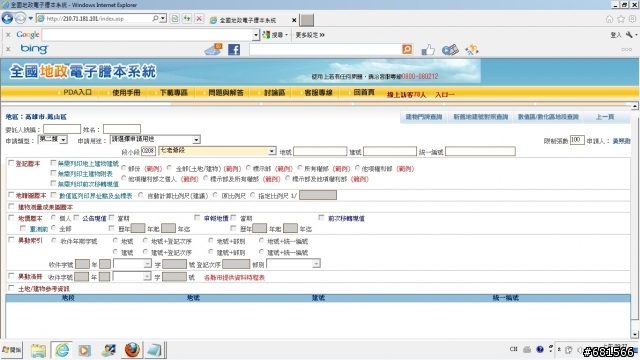Click Internet Explorer taskbar icon

pyautogui.click(x=62, y=350)
